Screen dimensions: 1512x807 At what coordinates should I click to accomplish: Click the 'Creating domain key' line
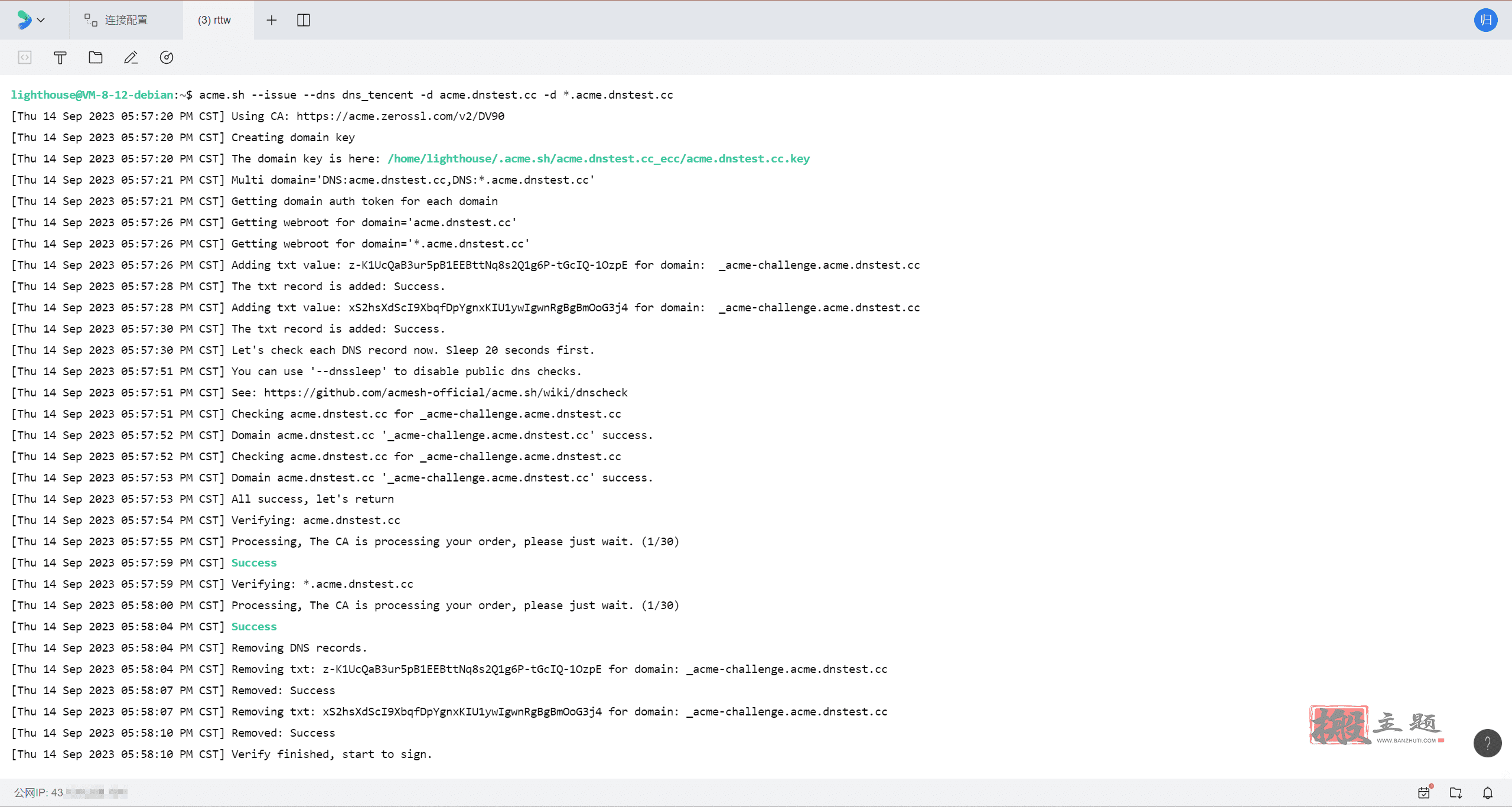click(183, 137)
